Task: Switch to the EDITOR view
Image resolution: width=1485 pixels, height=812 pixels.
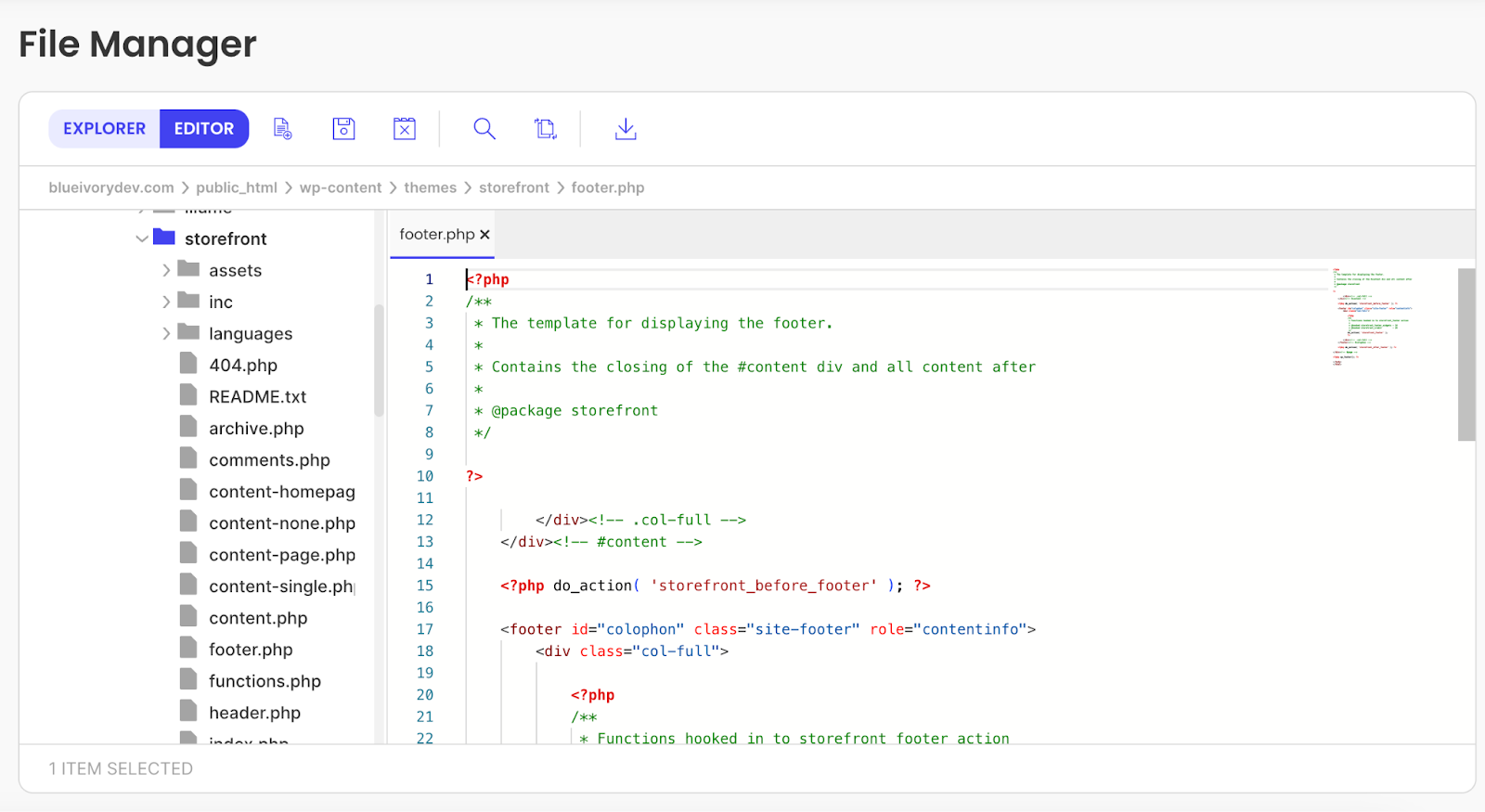Action: tap(204, 129)
